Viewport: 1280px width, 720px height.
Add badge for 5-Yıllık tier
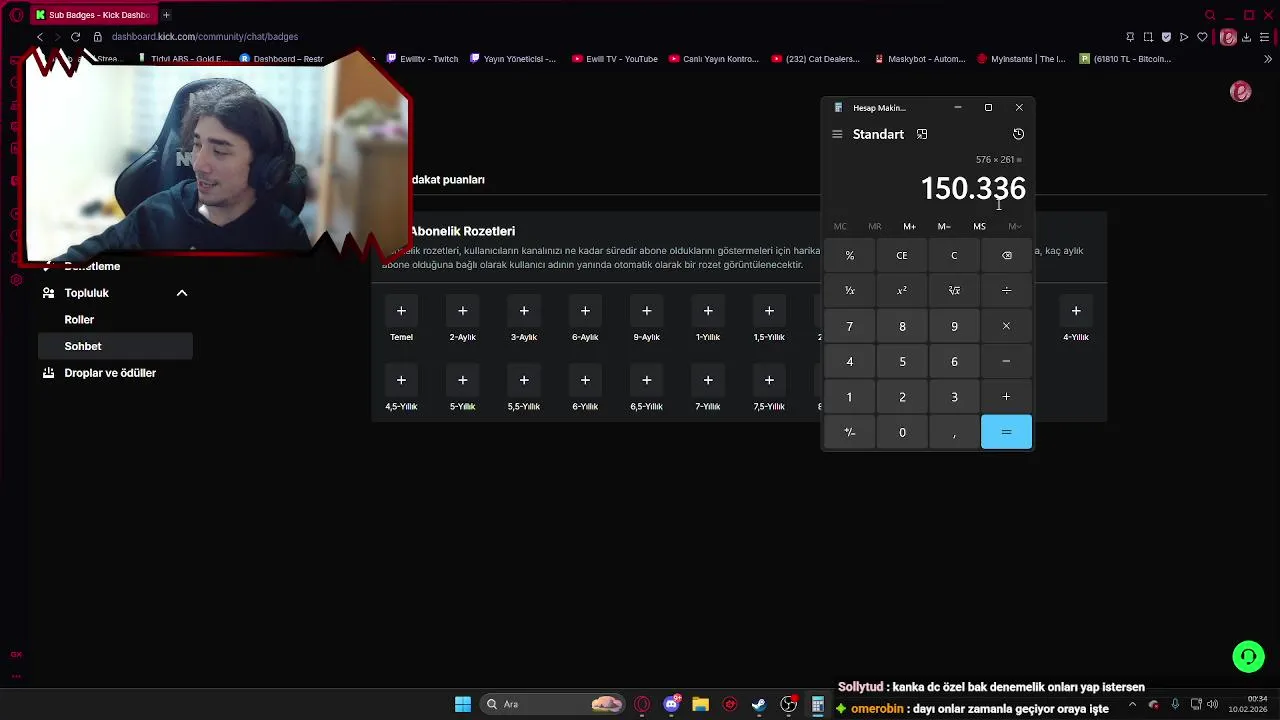(x=462, y=380)
